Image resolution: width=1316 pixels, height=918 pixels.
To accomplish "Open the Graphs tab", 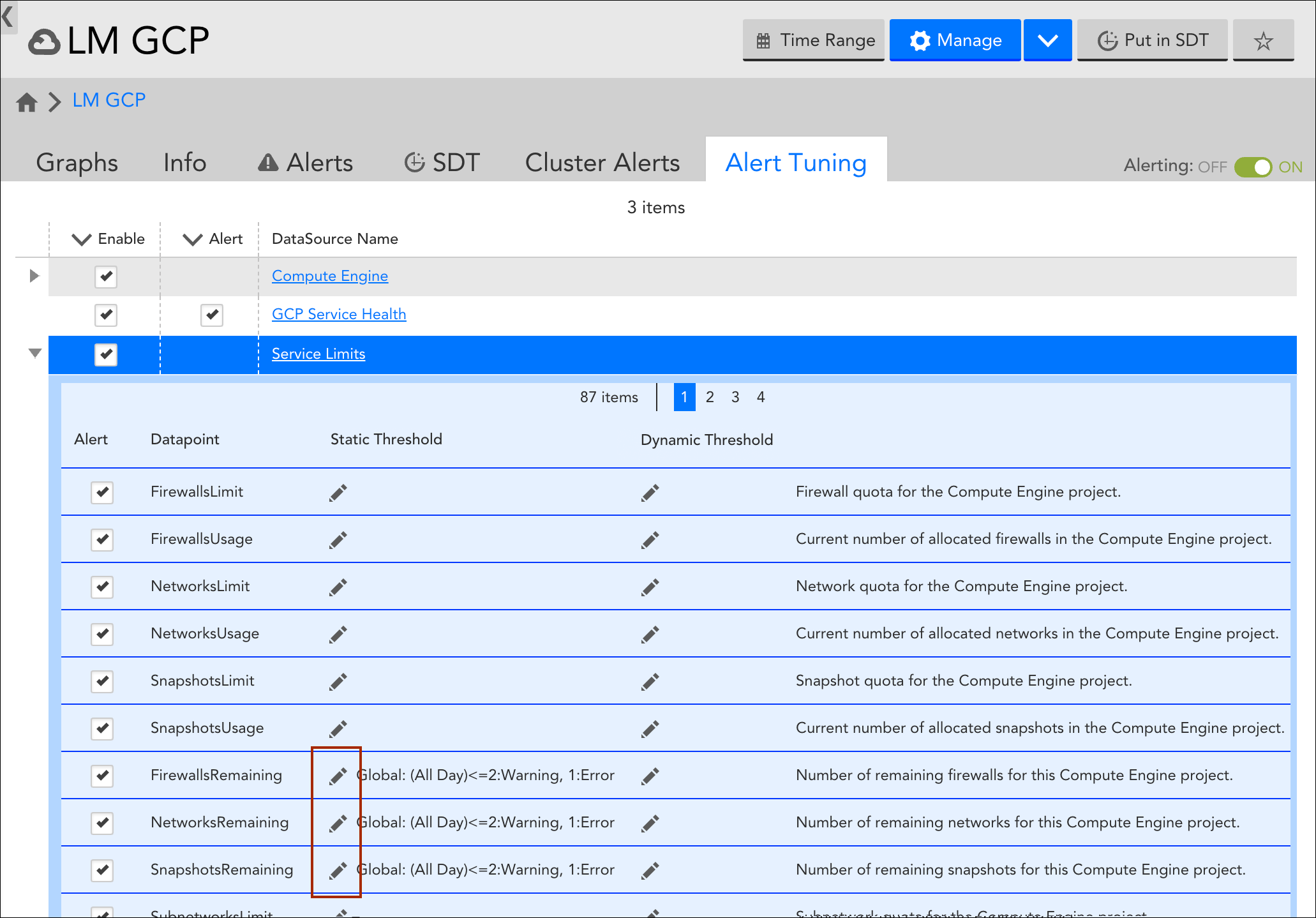I will [x=77, y=163].
